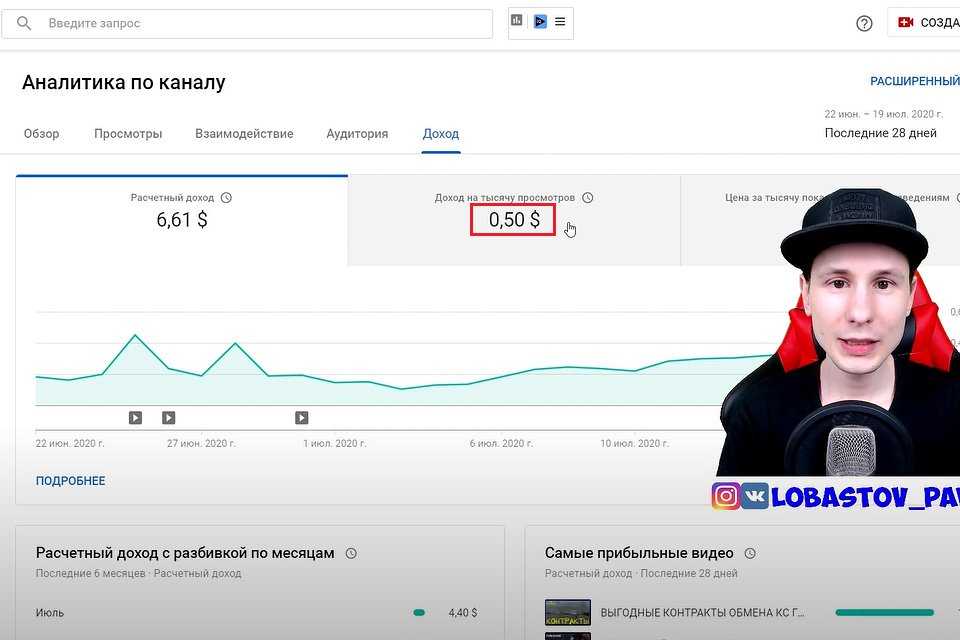Click clock icon beside 'Самые прибыльные видео'

click(750, 554)
